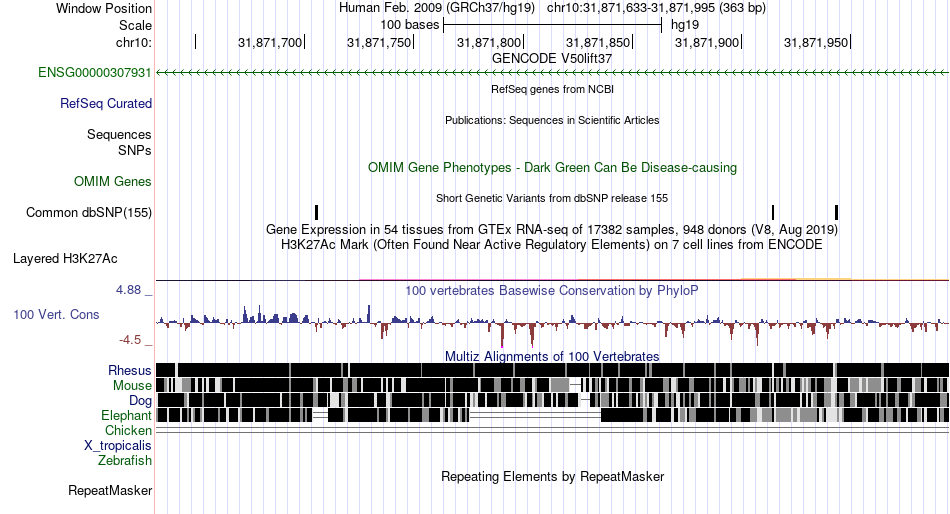This screenshot has height=514, width=950.
Task: Click the leftmost dbSNP variant marker
Action: tap(316, 212)
